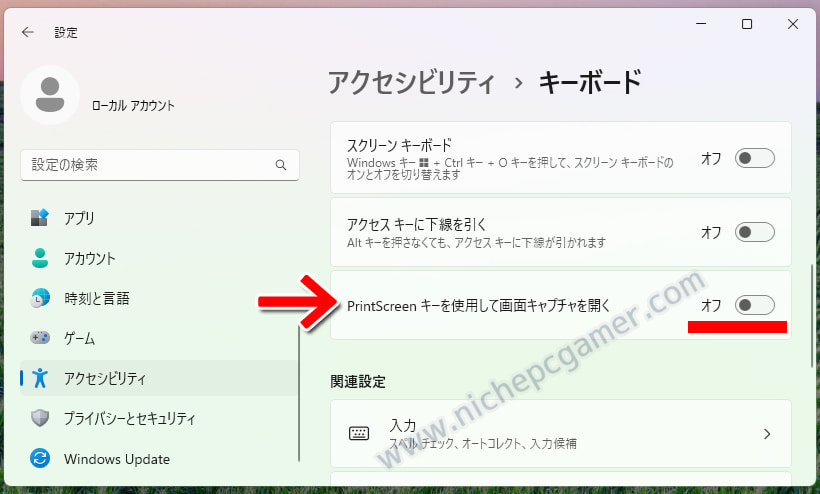Close the 設定 window

click(x=793, y=24)
